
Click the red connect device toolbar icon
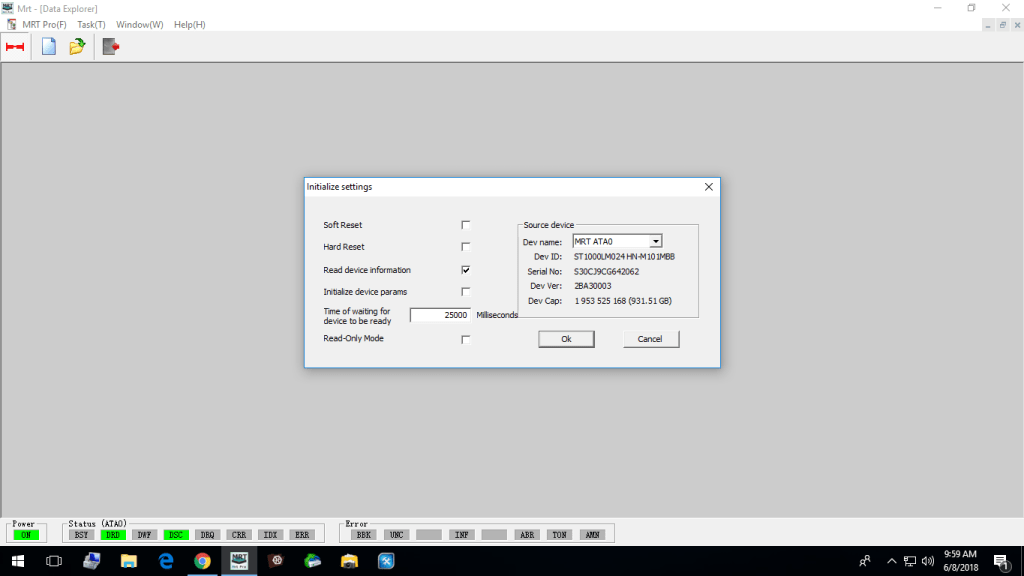15,47
